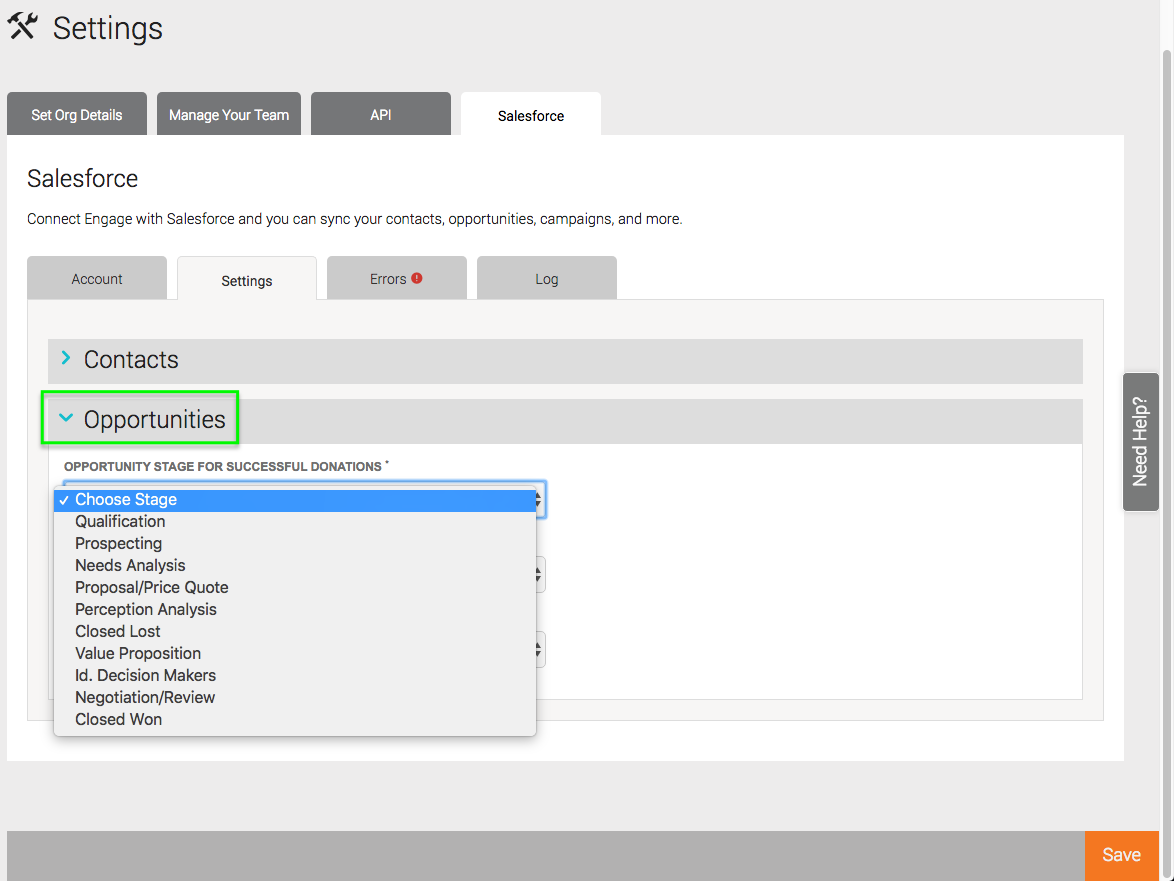Choose Prospecting stage option
Screen dimensions: 1174x881
295,543
